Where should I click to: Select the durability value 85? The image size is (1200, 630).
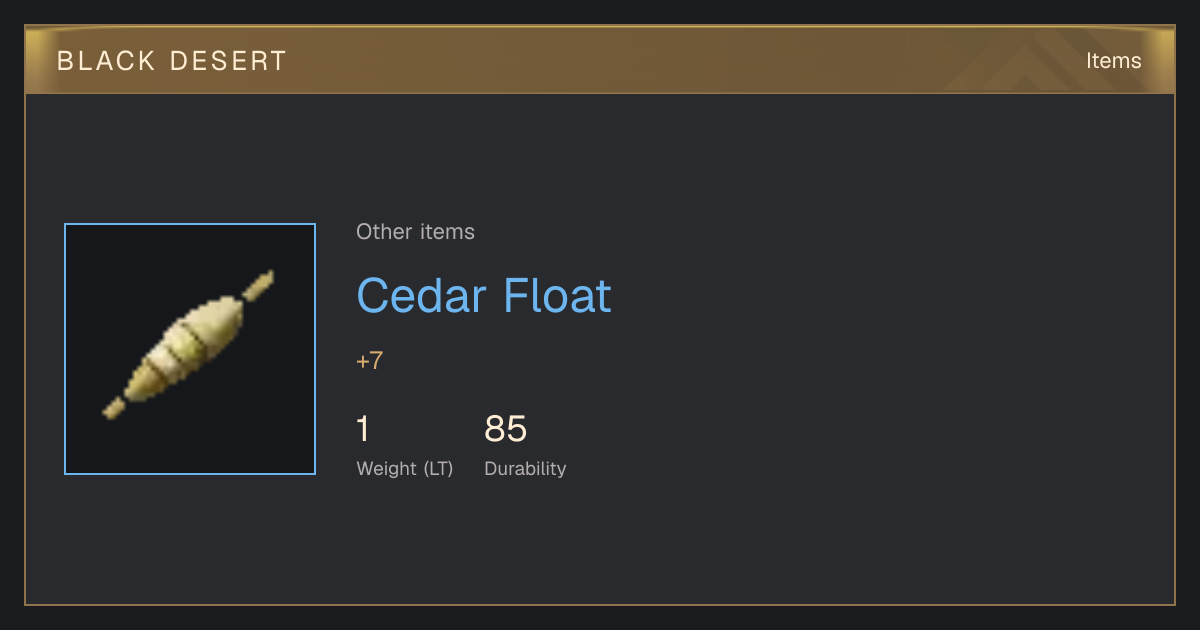click(x=506, y=429)
